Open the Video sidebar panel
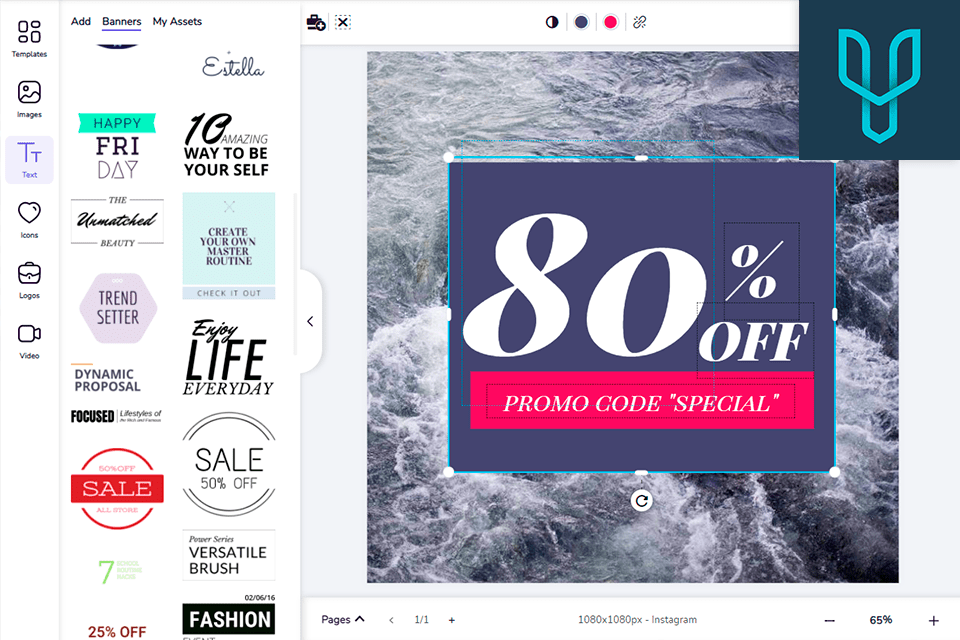 (x=29, y=341)
